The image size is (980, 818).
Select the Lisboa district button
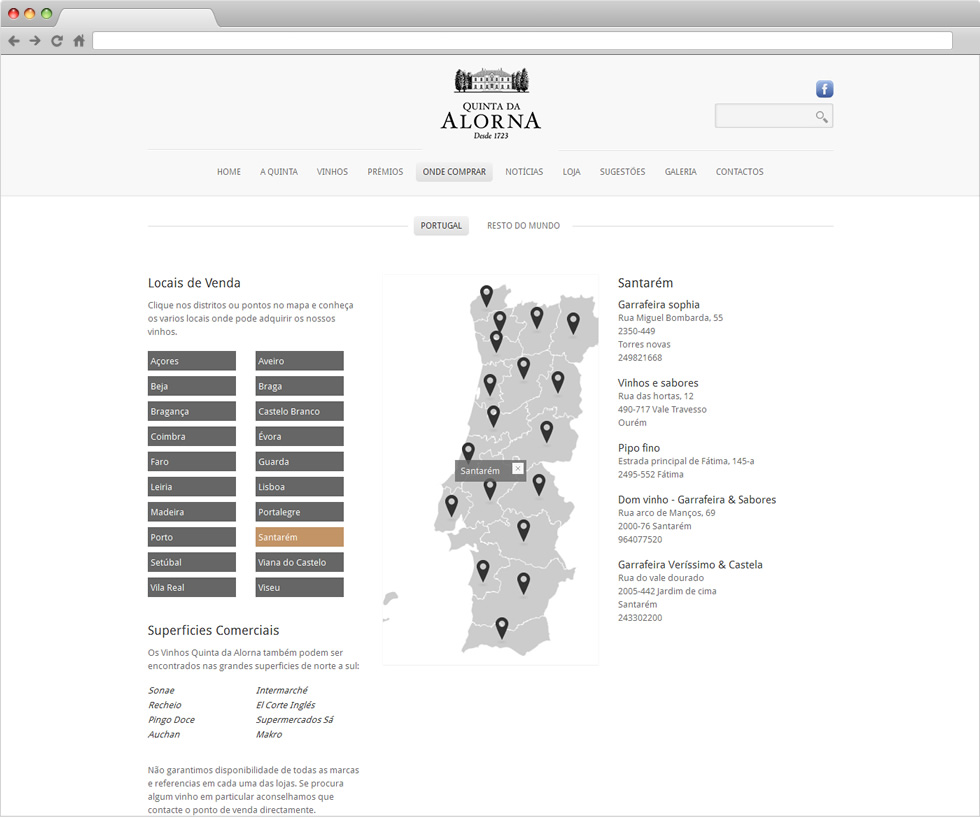(x=299, y=487)
